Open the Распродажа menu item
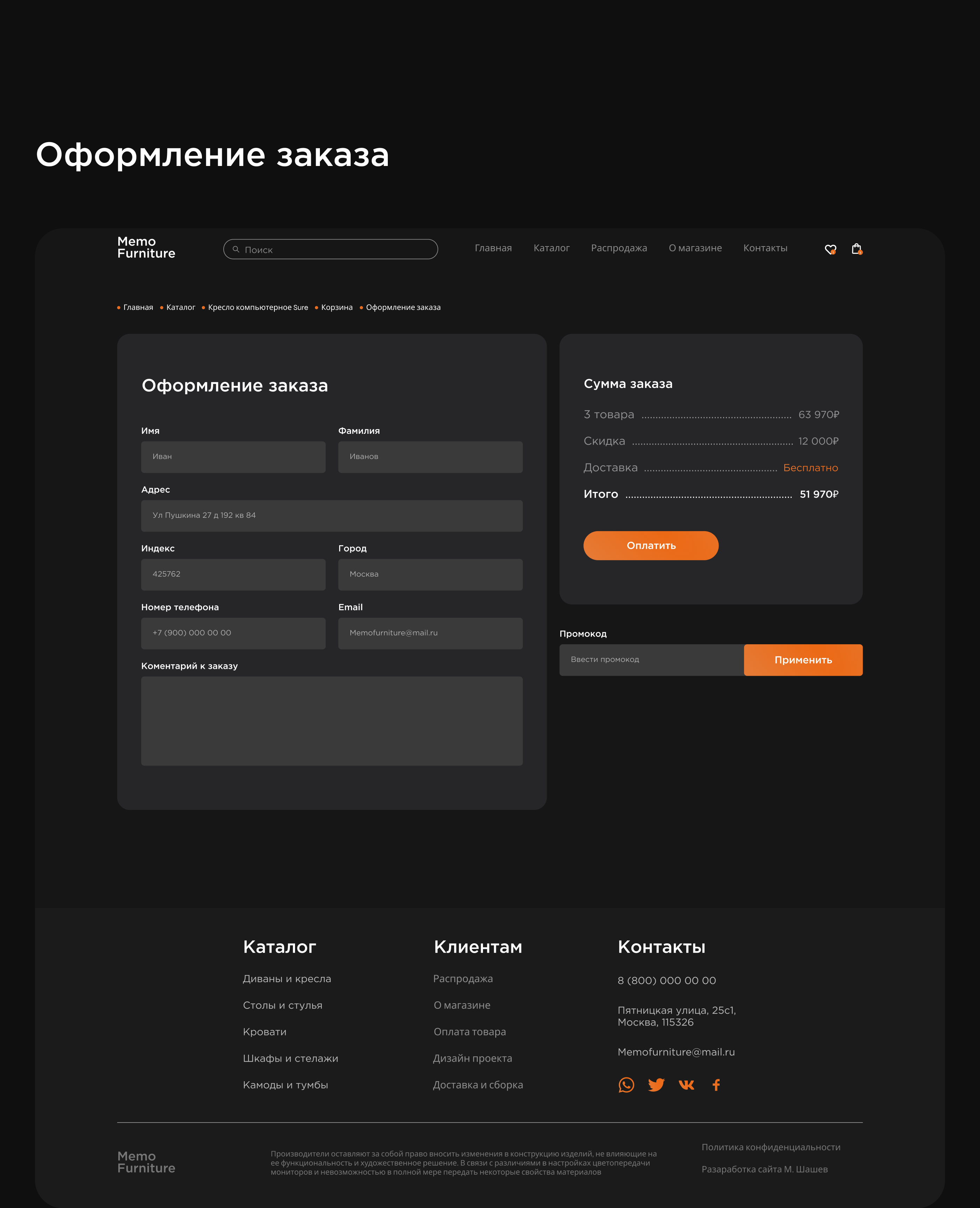The height and width of the screenshot is (1208, 980). (619, 248)
